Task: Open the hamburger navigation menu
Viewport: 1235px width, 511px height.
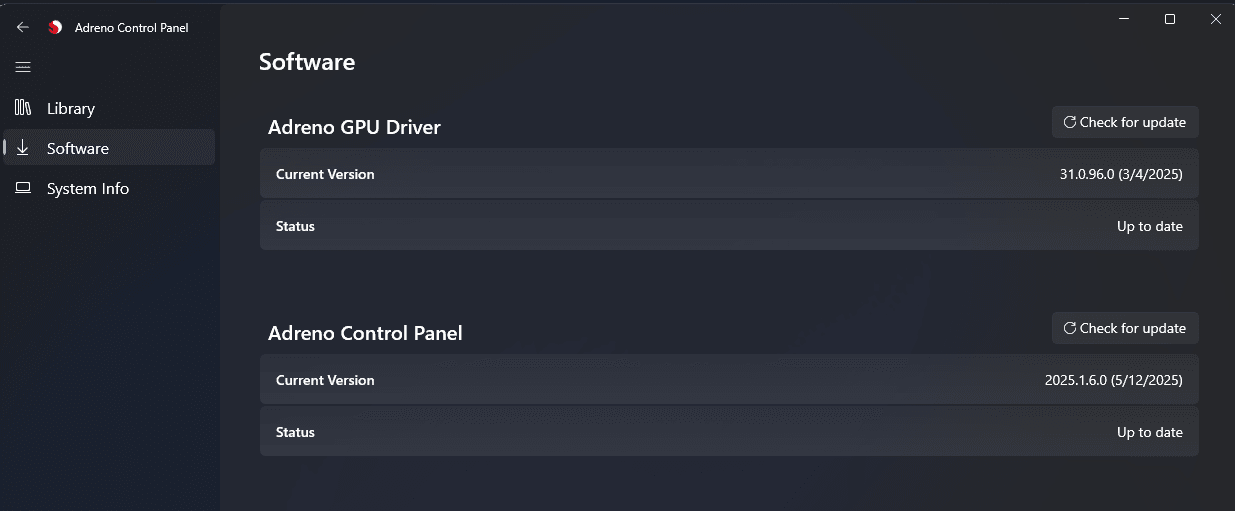Action: click(x=23, y=67)
